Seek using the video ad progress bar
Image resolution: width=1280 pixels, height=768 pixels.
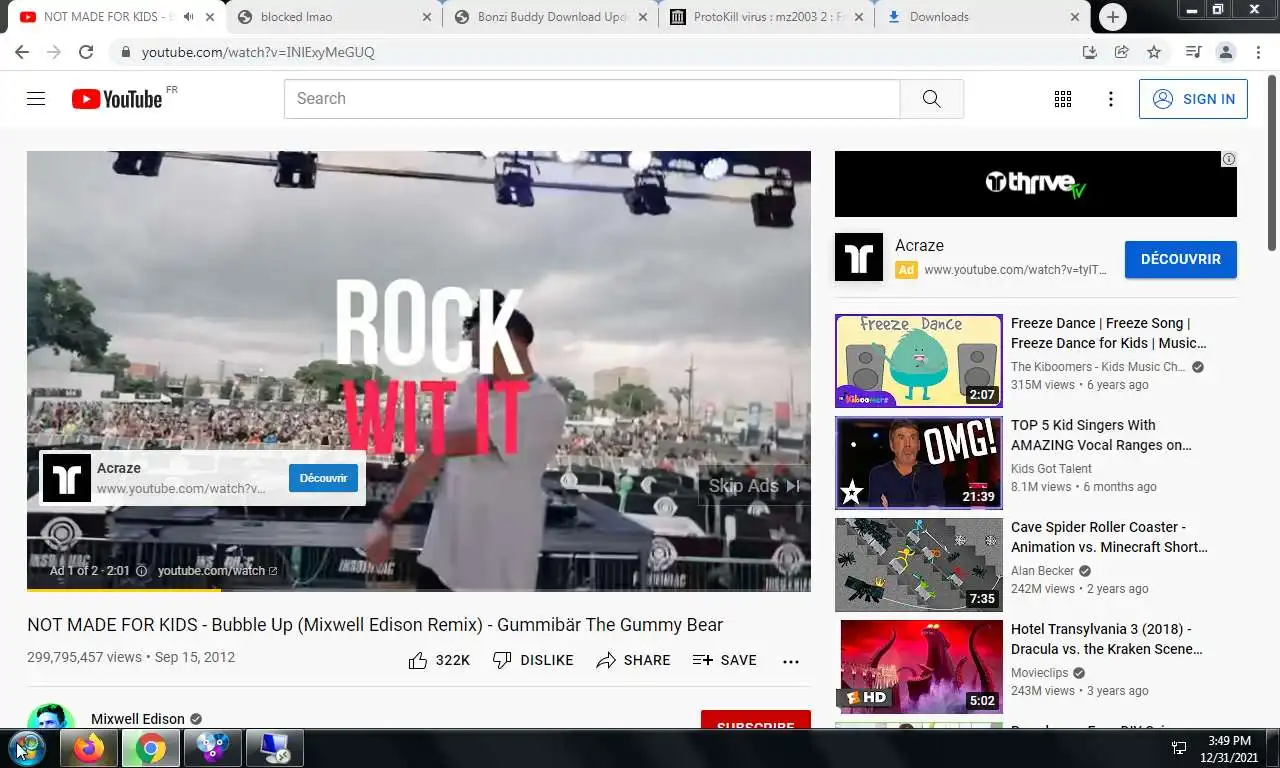pos(418,590)
